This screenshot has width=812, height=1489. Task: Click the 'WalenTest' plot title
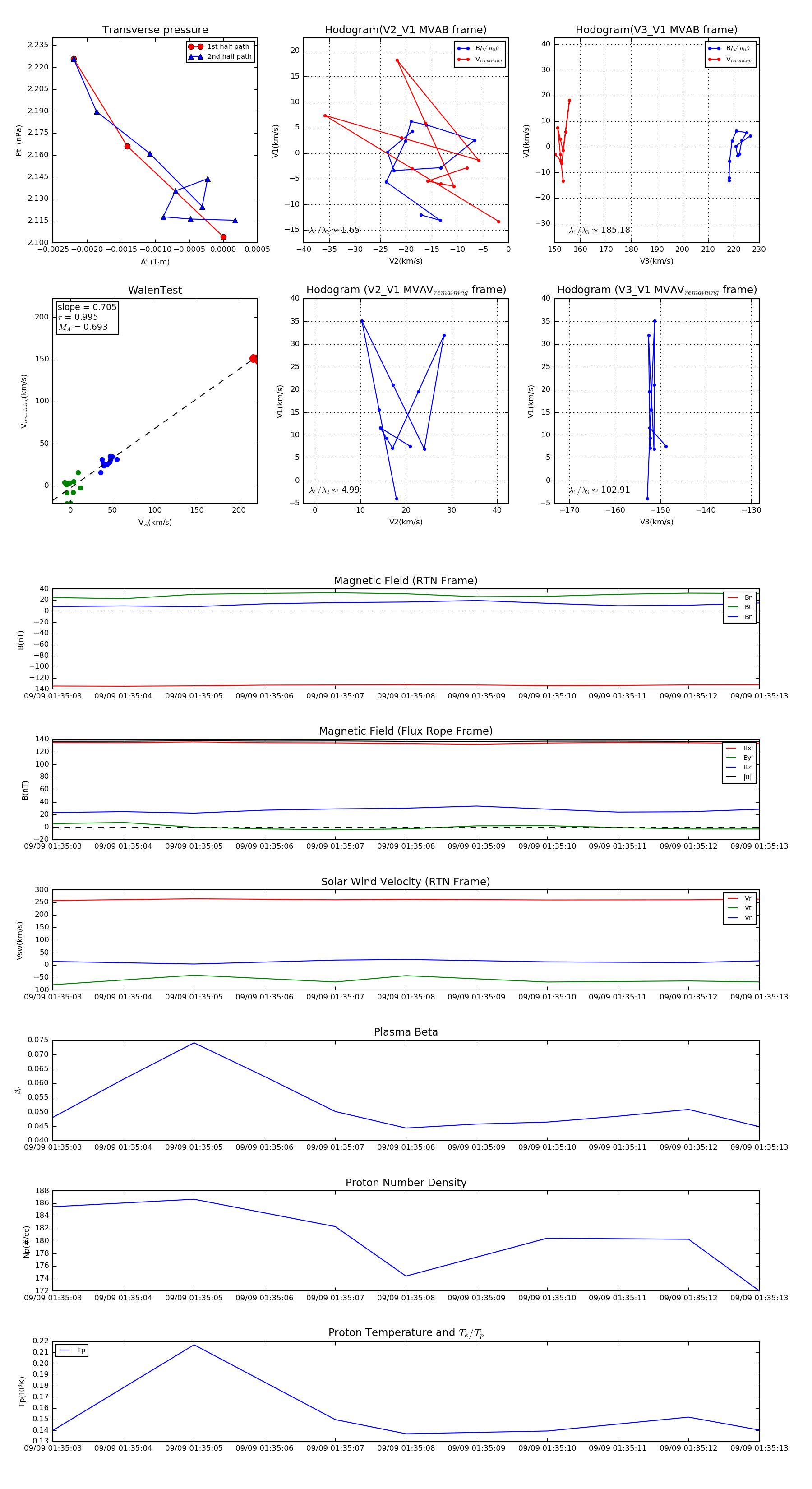155,290
